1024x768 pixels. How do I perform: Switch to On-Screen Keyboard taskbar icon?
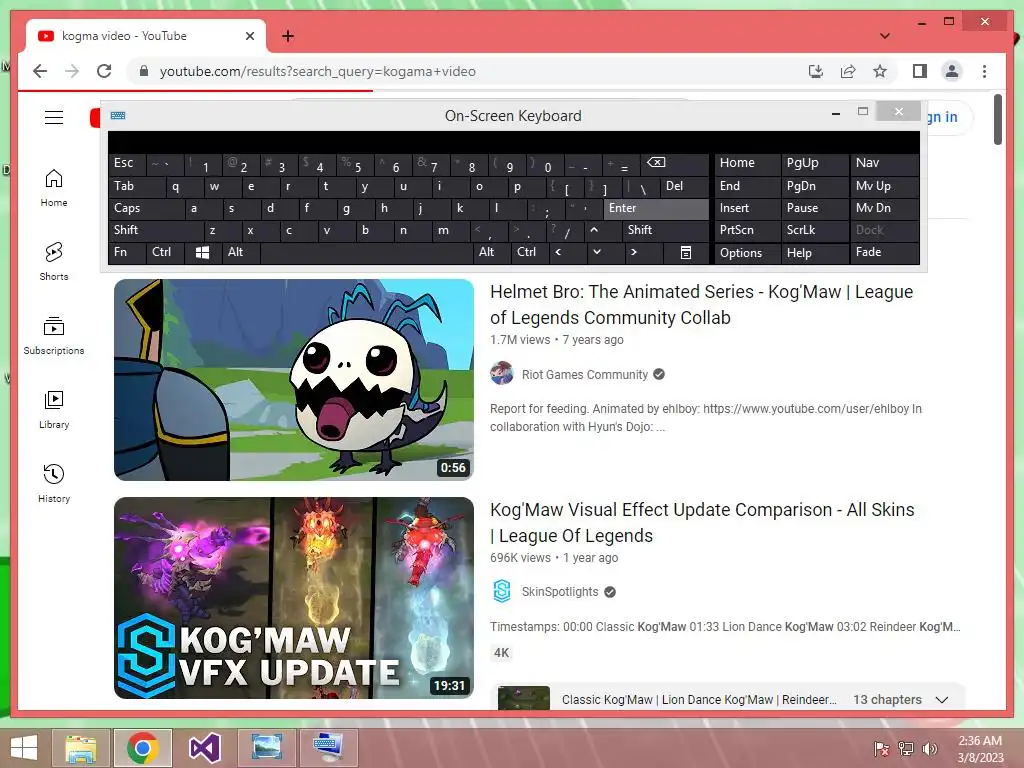click(x=328, y=748)
